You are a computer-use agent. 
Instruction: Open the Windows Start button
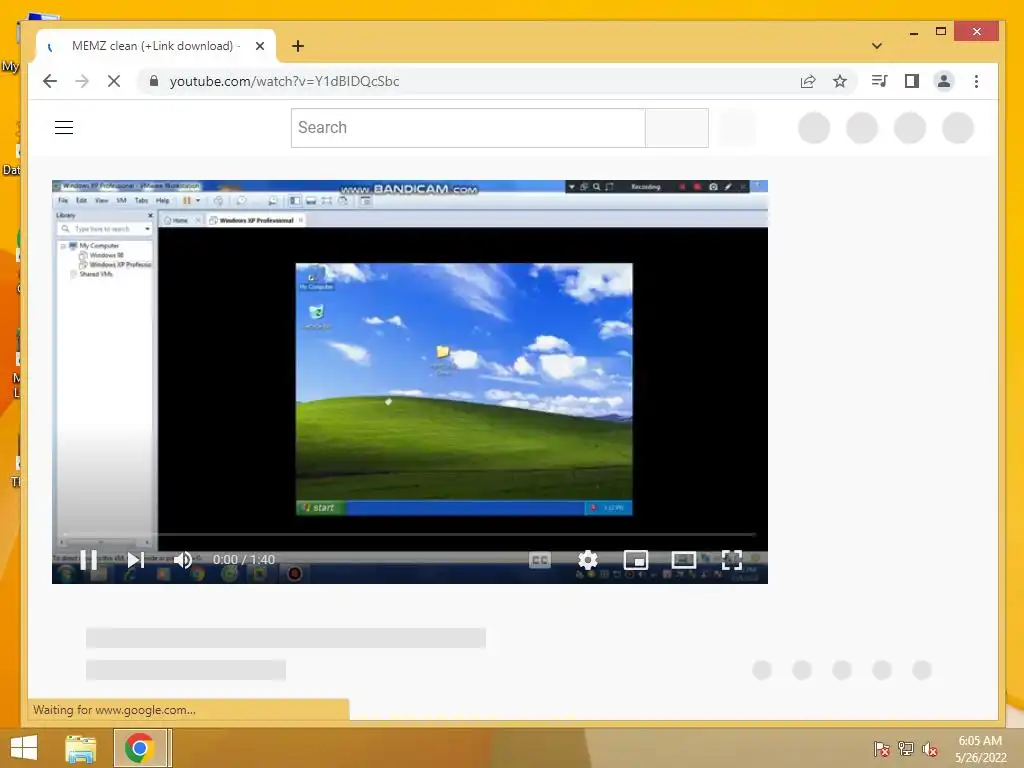(x=24, y=748)
